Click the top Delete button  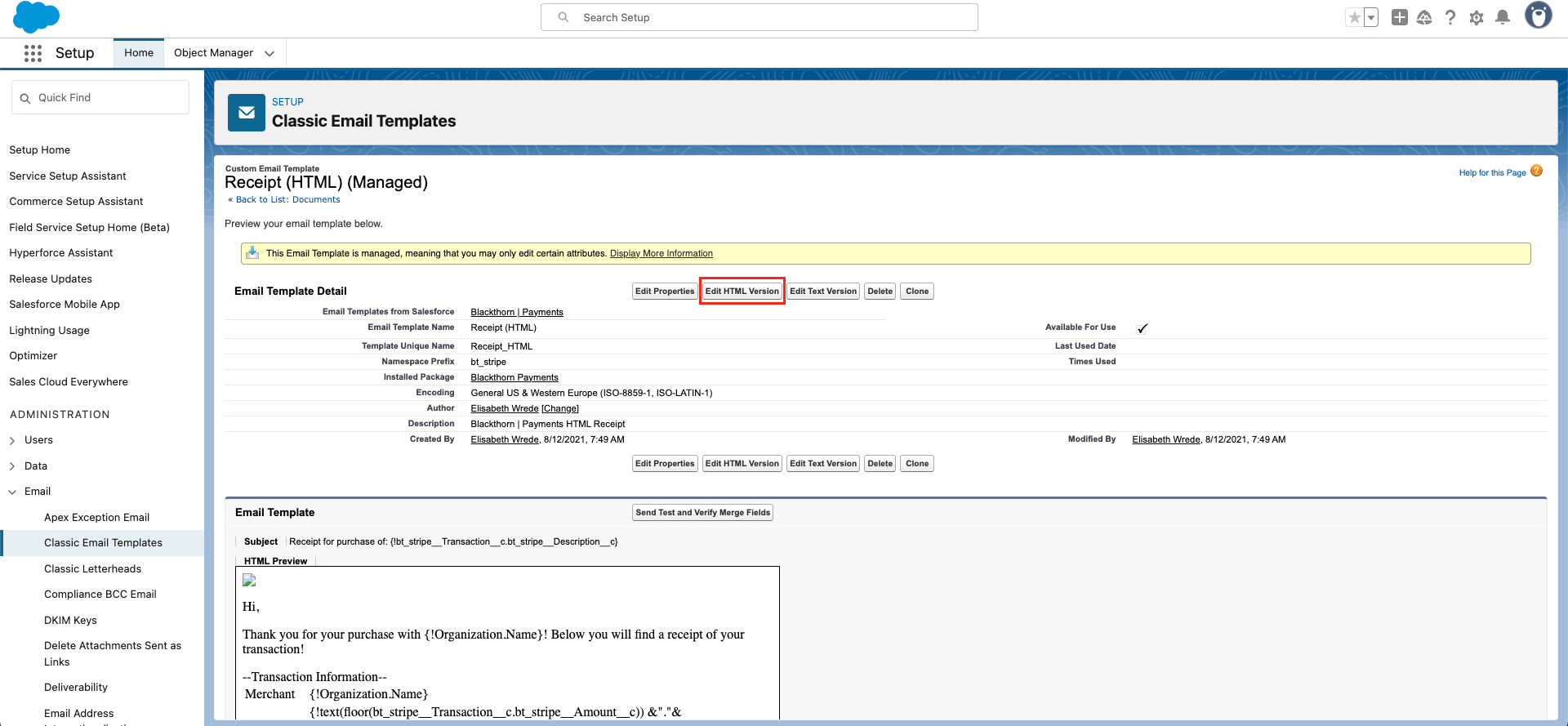point(880,292)
